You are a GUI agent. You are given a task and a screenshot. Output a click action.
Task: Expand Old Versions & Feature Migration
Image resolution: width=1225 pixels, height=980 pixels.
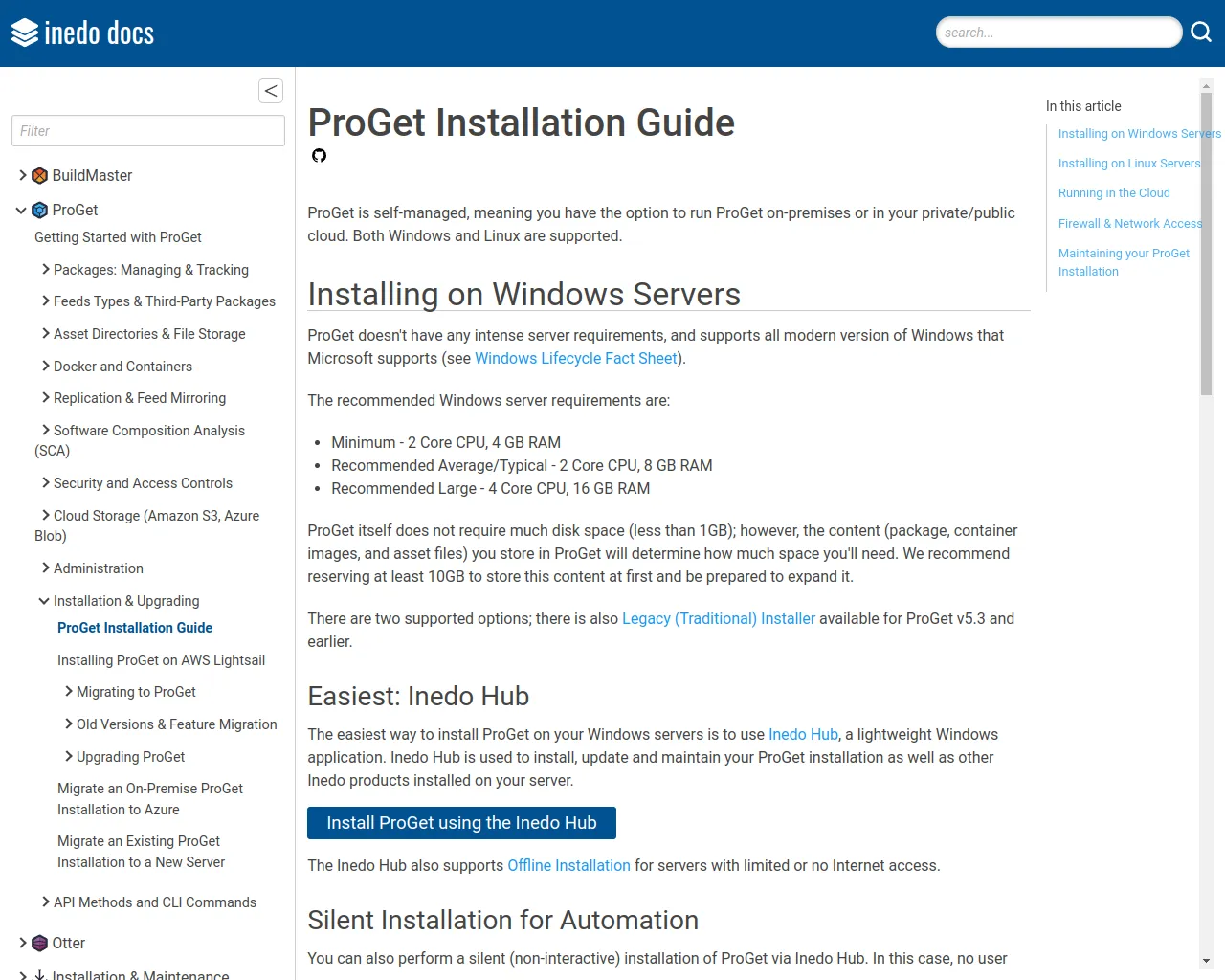point(69,724)
